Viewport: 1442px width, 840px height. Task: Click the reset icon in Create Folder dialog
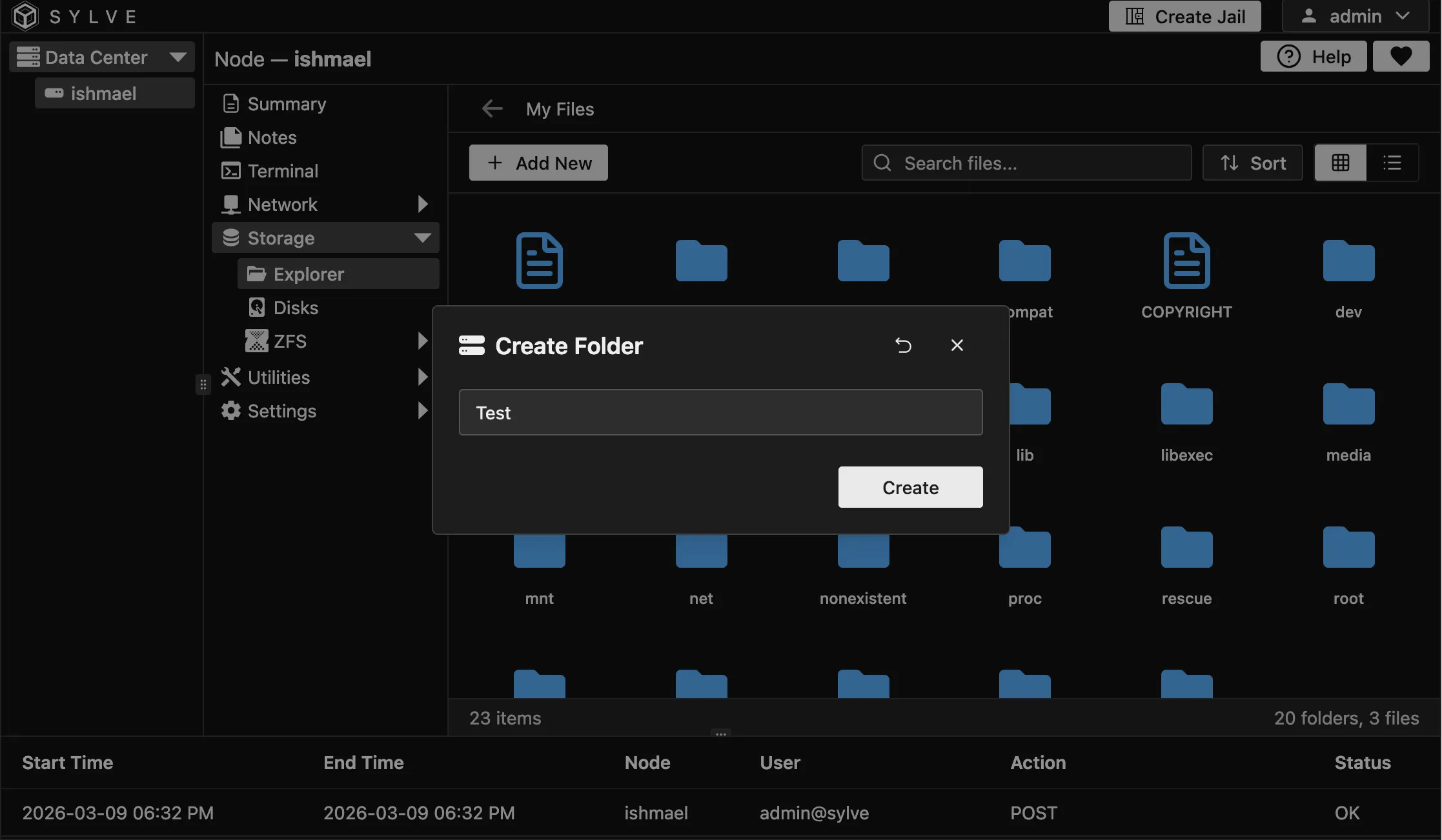click(903, 345)
